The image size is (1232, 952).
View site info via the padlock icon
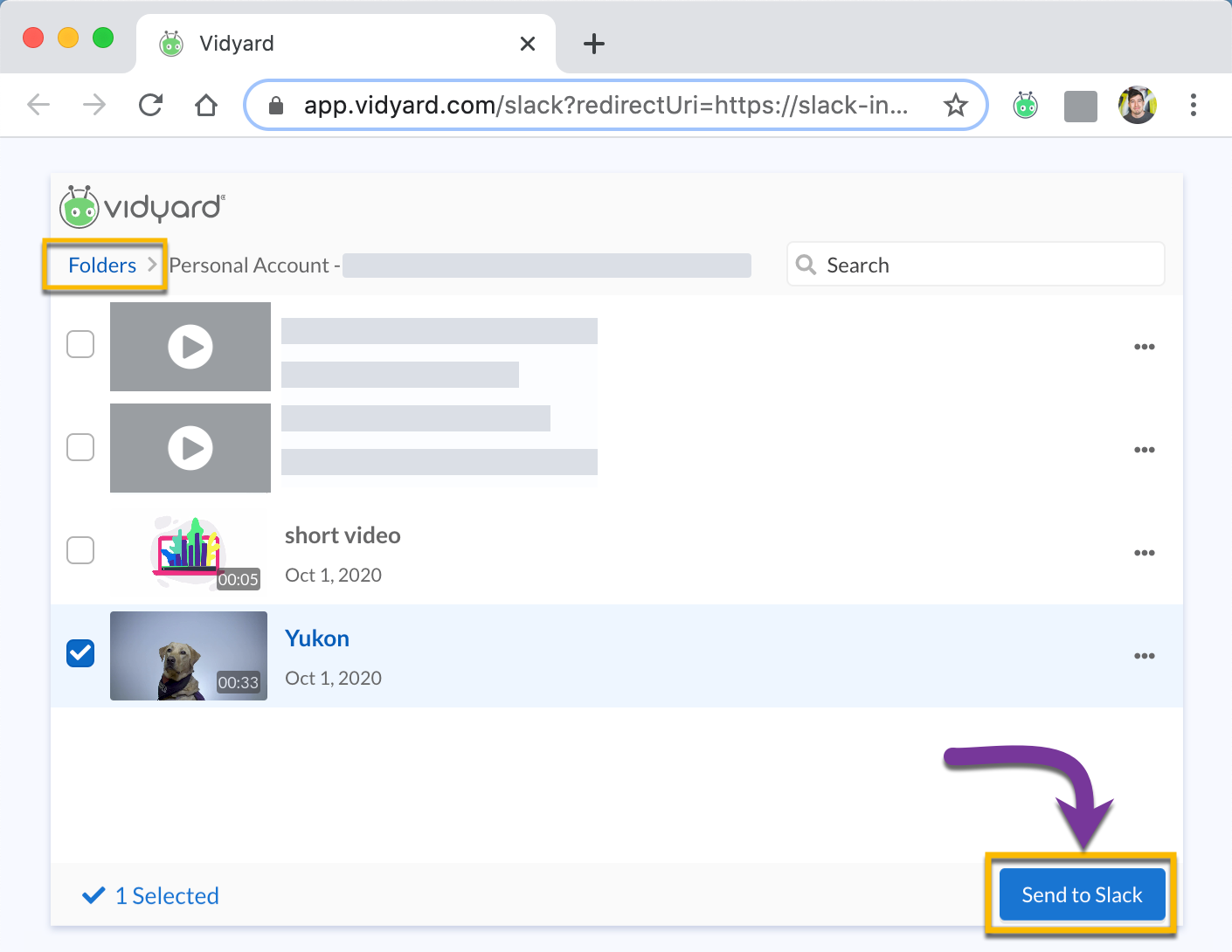(276, 106)
